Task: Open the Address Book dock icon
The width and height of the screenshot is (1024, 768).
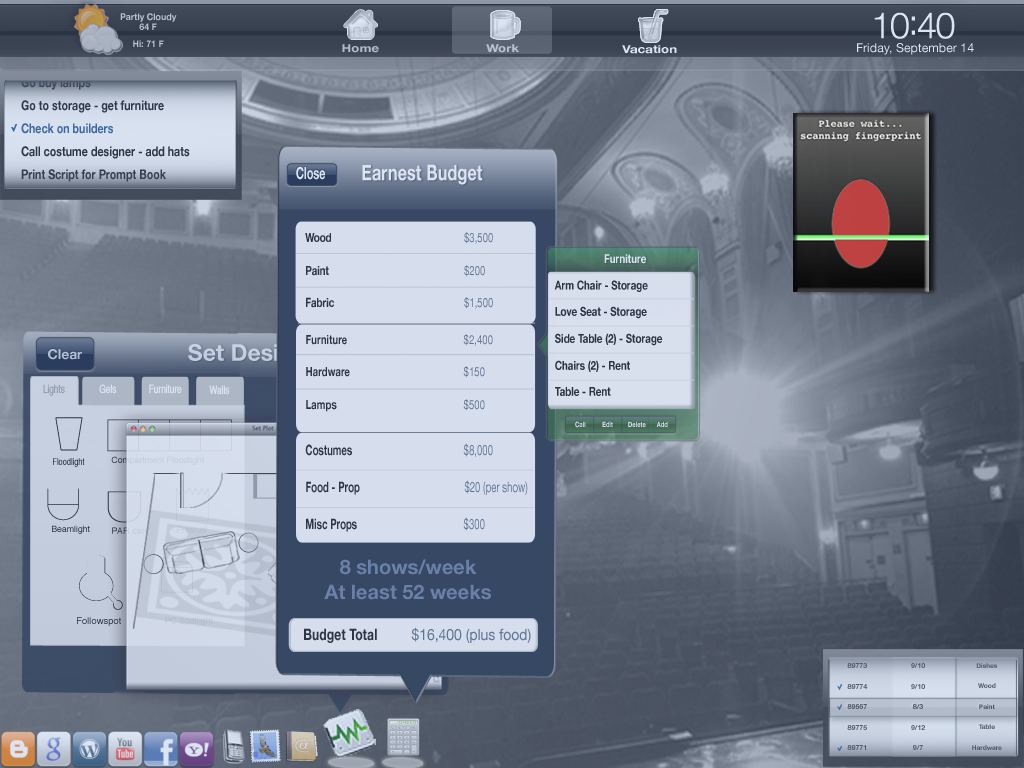Action: pos(302,746)
